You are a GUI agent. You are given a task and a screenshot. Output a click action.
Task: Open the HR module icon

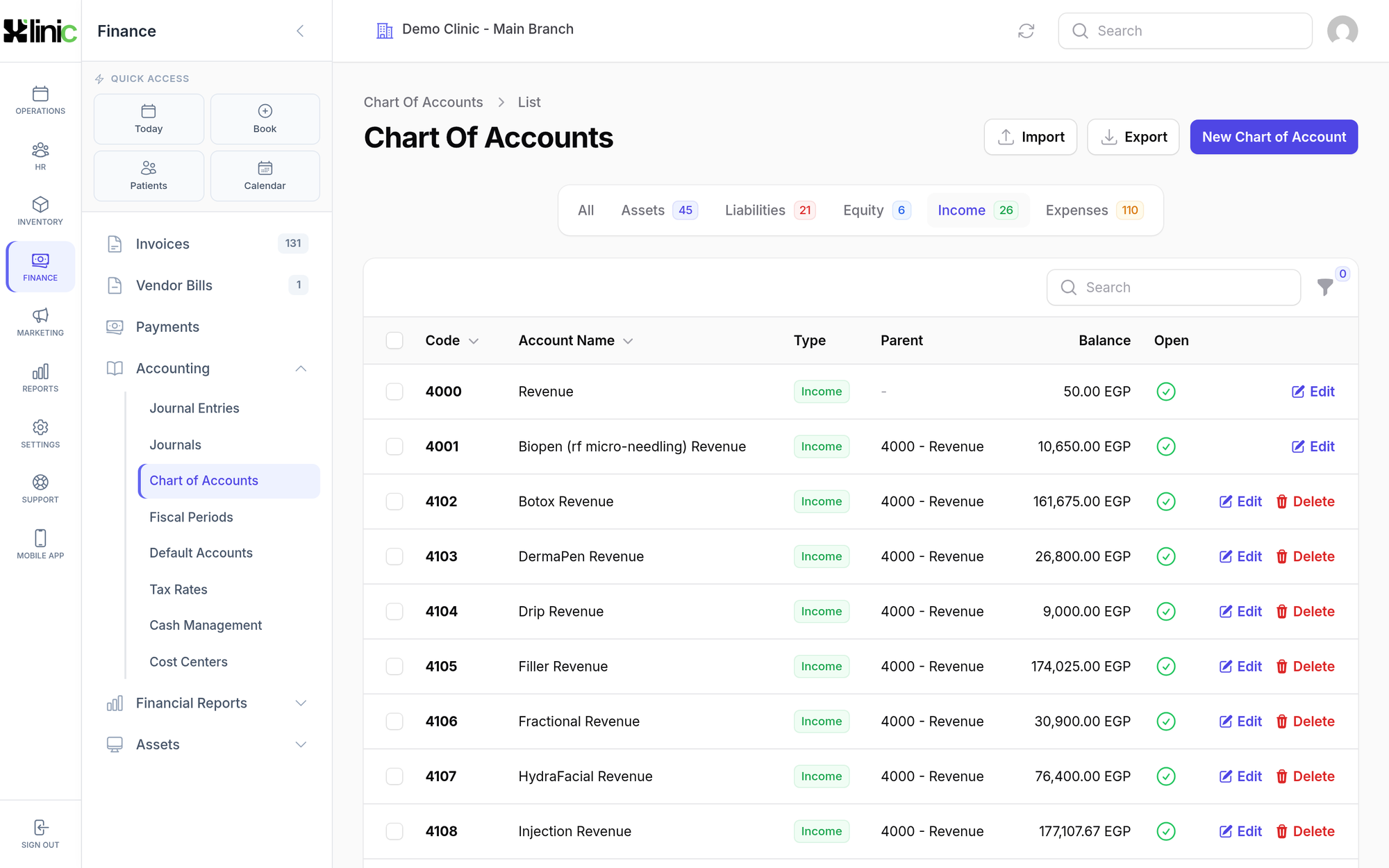[x=40, y=156]
